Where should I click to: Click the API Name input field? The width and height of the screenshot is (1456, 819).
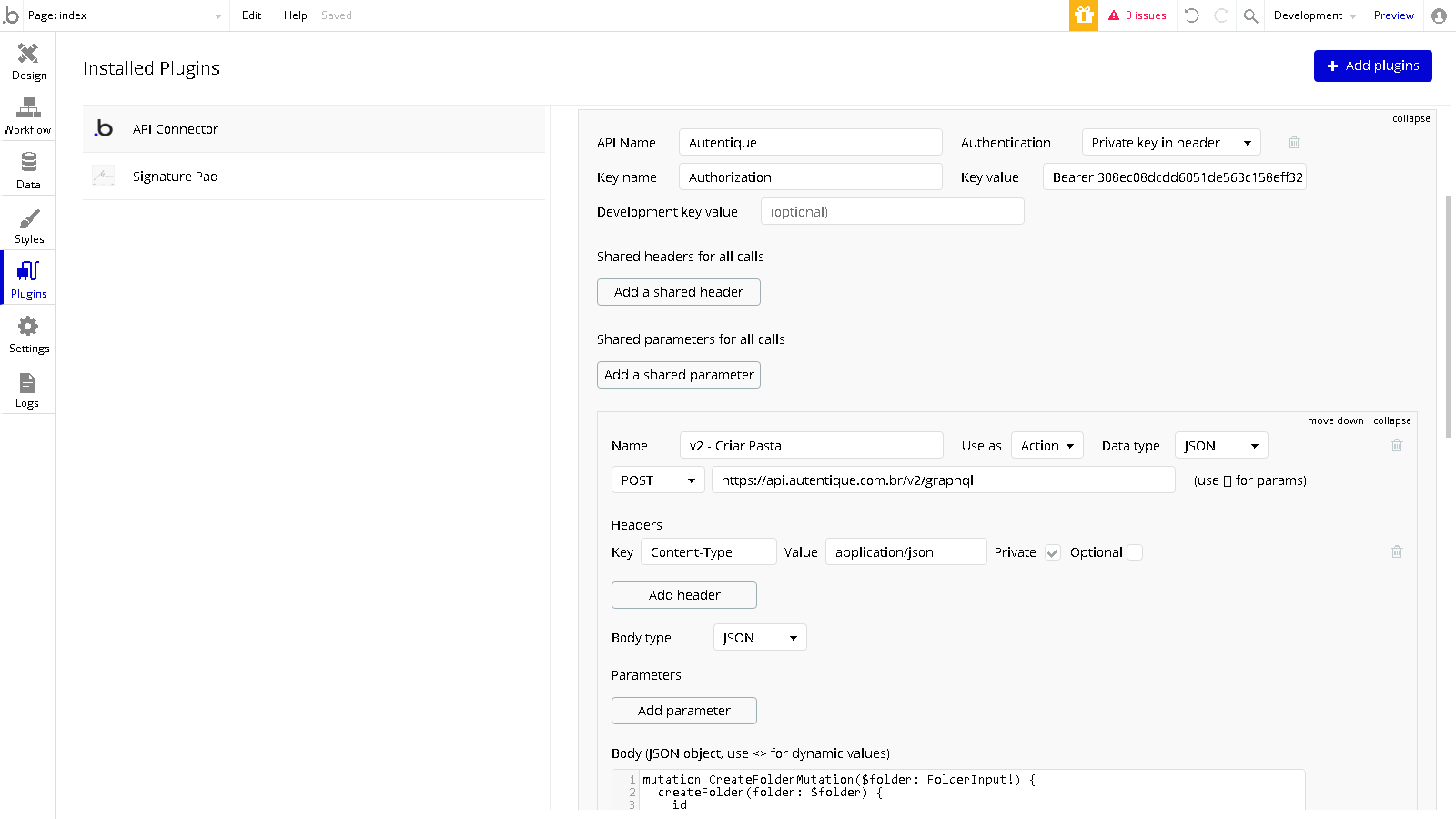click(810, 143)
